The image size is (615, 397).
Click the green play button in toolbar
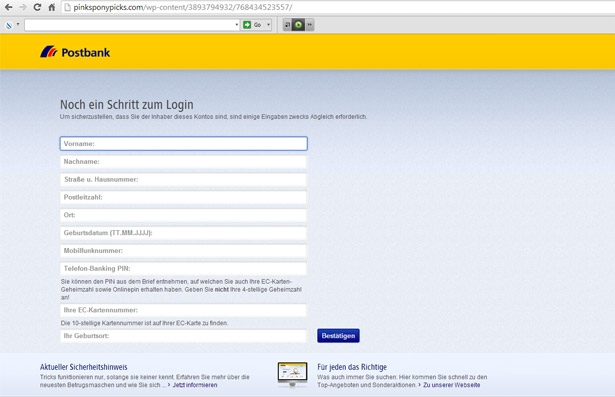click(x=298, y=25)
